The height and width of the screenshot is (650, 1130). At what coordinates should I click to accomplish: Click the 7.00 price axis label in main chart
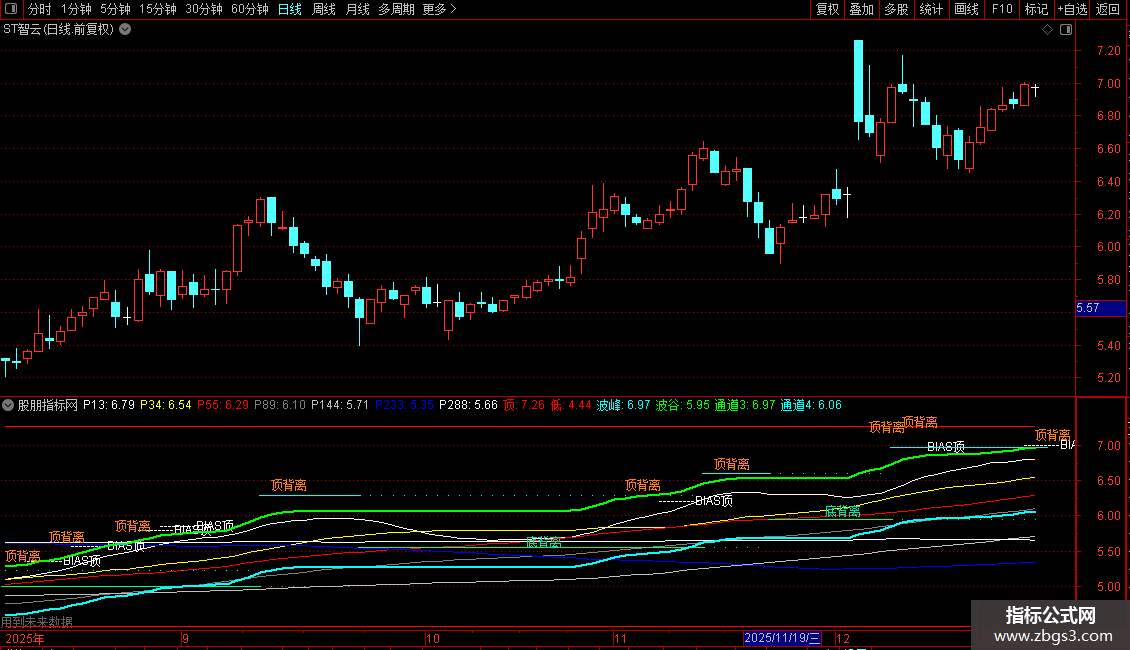coord(1108,84)
